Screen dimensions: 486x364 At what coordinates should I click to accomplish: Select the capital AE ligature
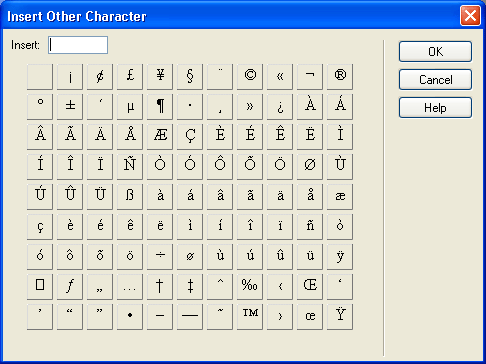coord(160,137)
